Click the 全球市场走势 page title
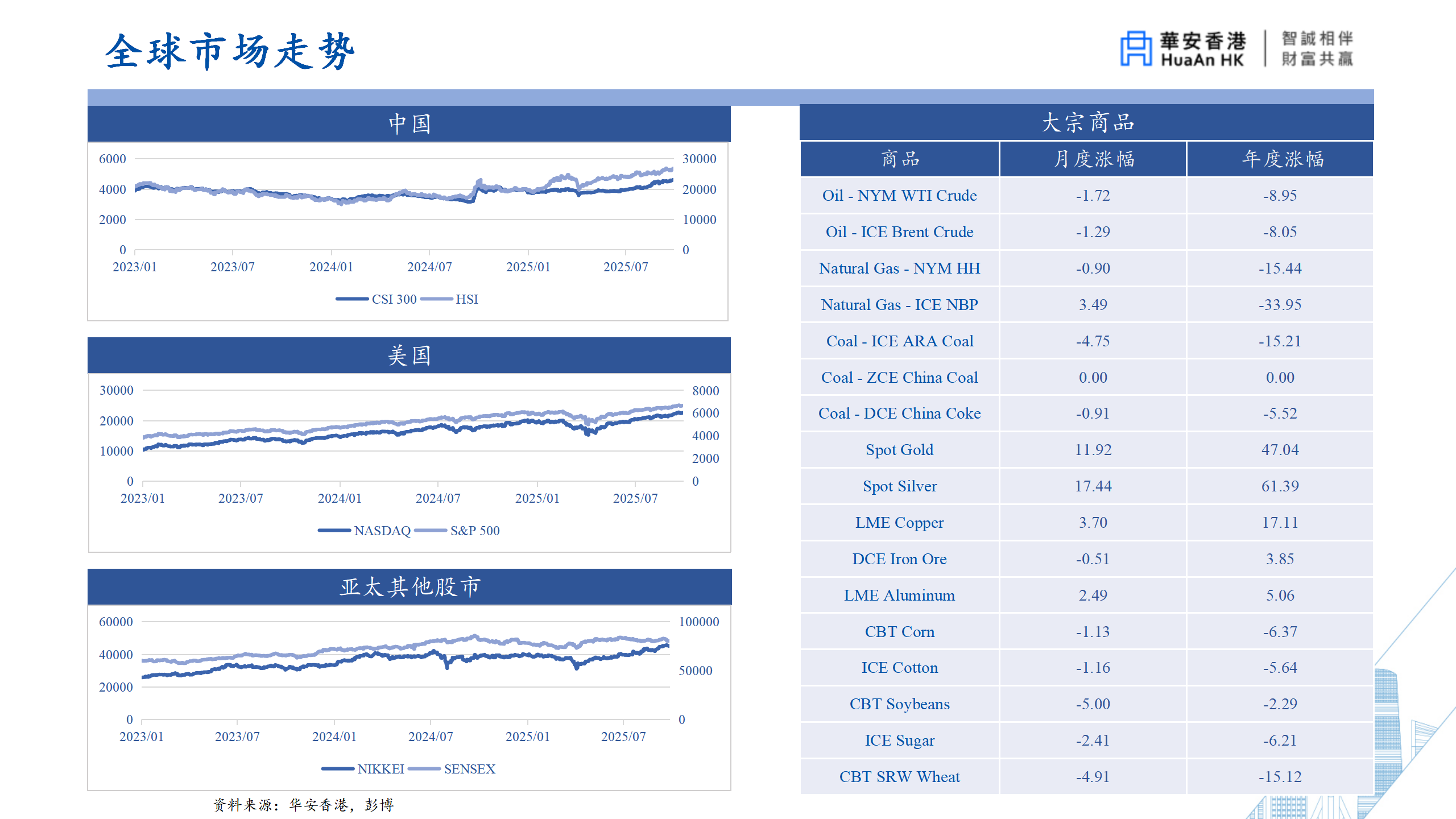 tap(230, 51)
